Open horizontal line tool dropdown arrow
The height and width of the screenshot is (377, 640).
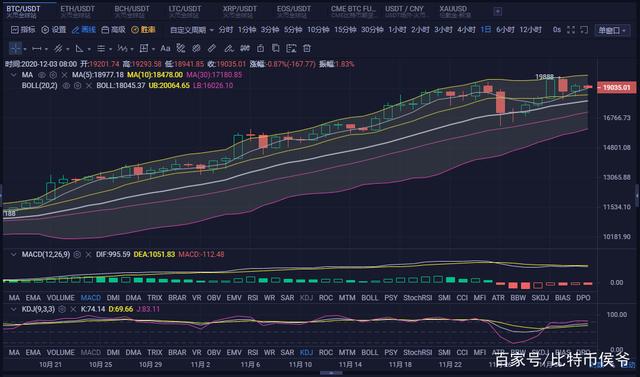(46, 49)
